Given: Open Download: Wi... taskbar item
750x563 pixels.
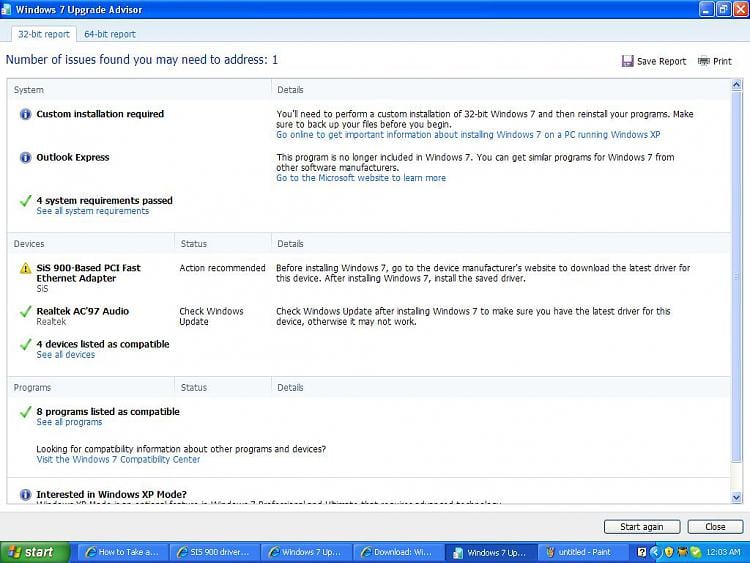Looking at the screenshot, I should click(x=397, y=552).
